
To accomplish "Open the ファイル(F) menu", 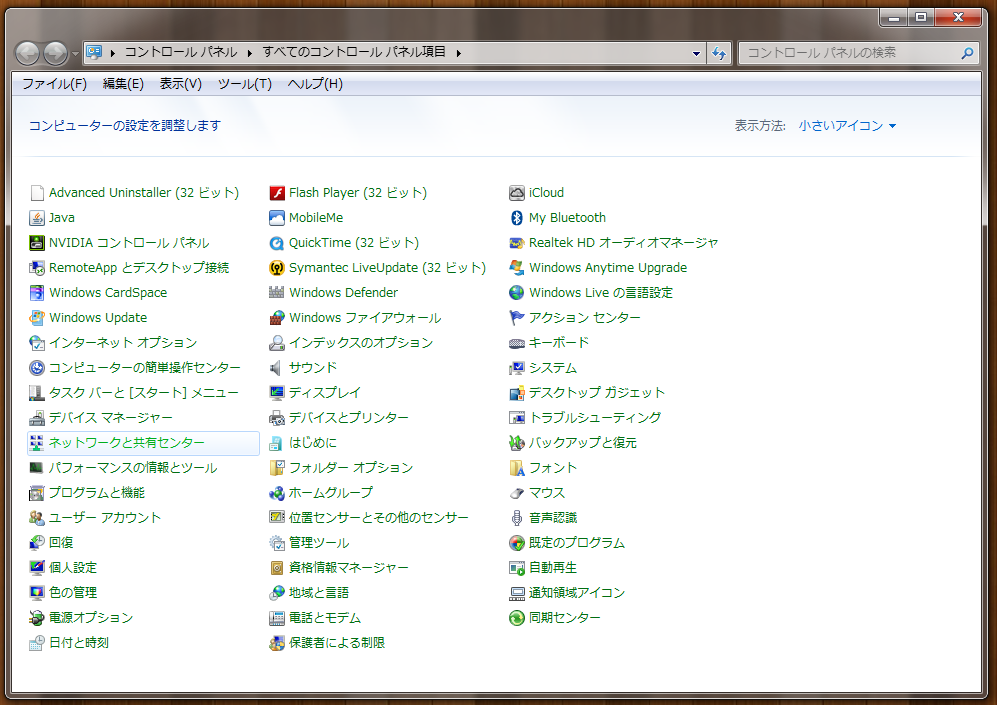I will [55, 84].
